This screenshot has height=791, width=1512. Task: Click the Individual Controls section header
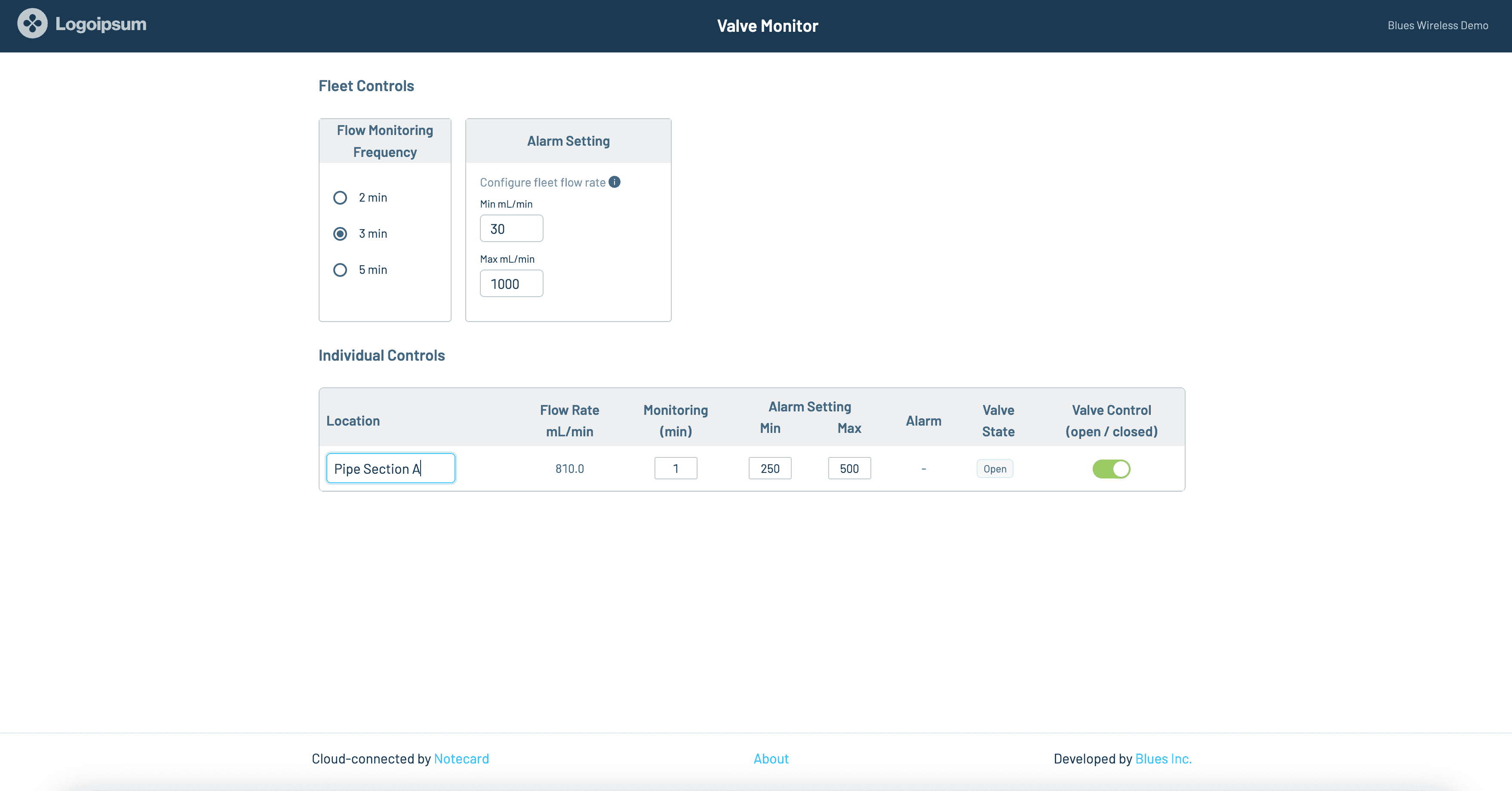tap(381, 355)
